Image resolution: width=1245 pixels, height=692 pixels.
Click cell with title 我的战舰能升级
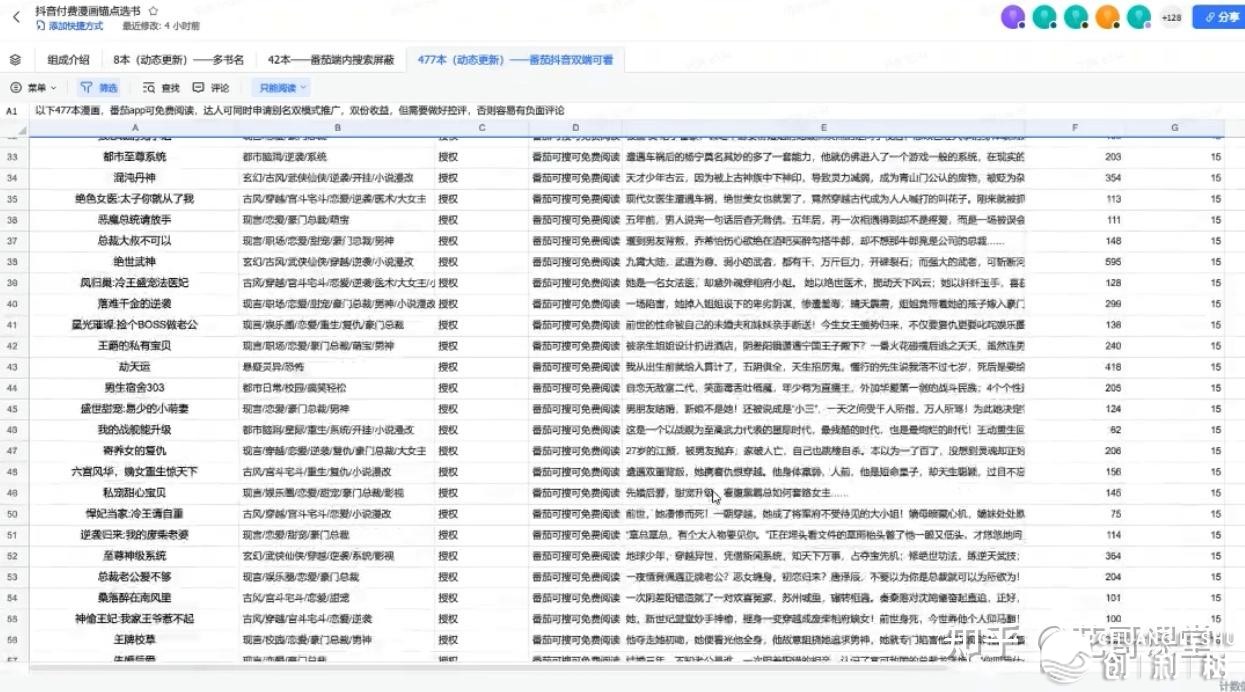(133, 430)
